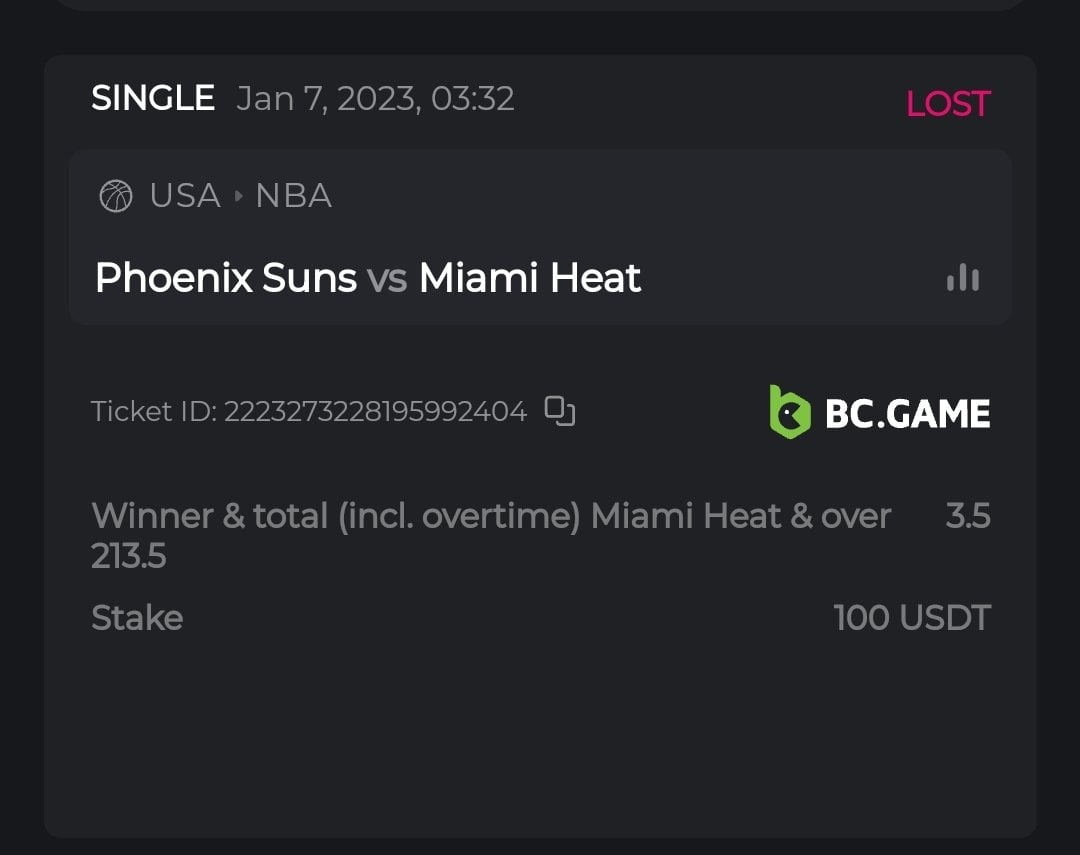Click the Miami Heat team name
Screen dimensions: 1080x855
point(529,278)
